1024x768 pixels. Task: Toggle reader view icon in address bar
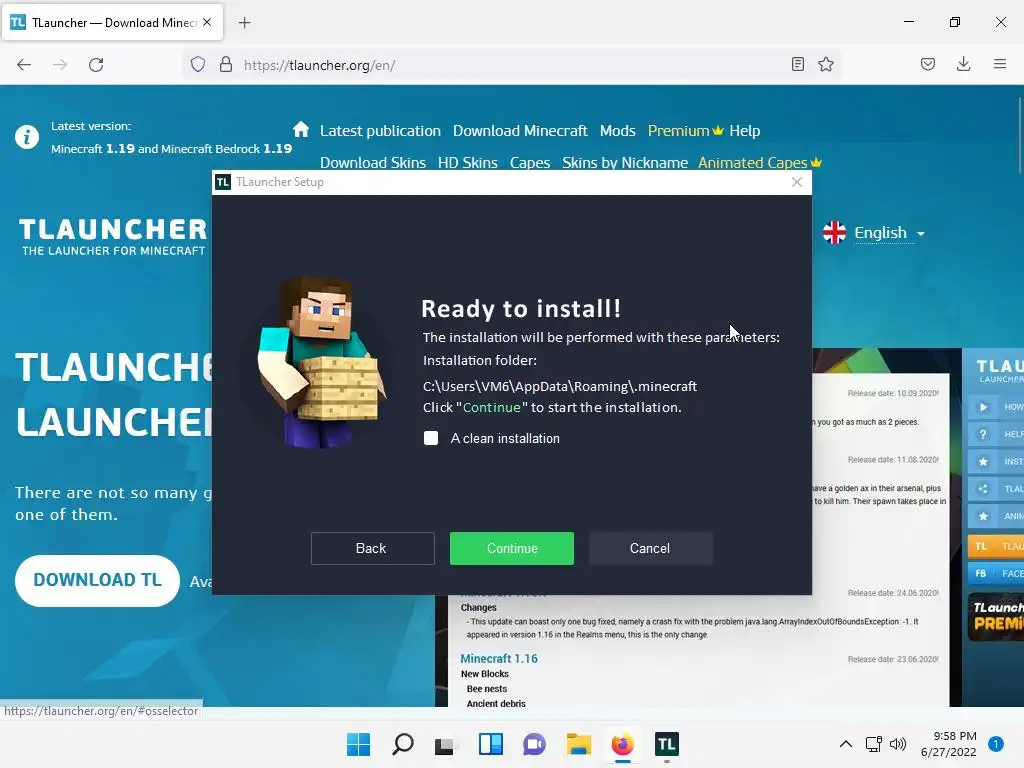[x=797, y=64]
